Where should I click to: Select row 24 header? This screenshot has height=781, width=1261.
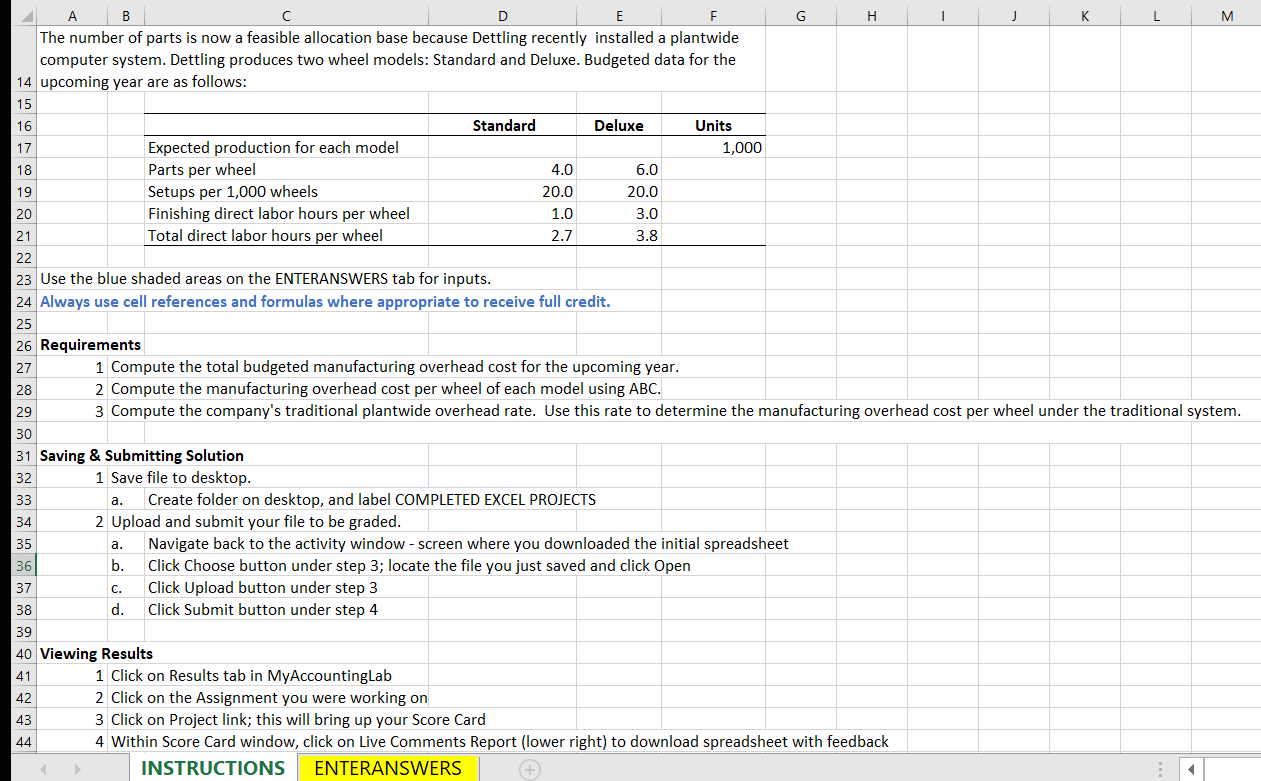[24, 301]
